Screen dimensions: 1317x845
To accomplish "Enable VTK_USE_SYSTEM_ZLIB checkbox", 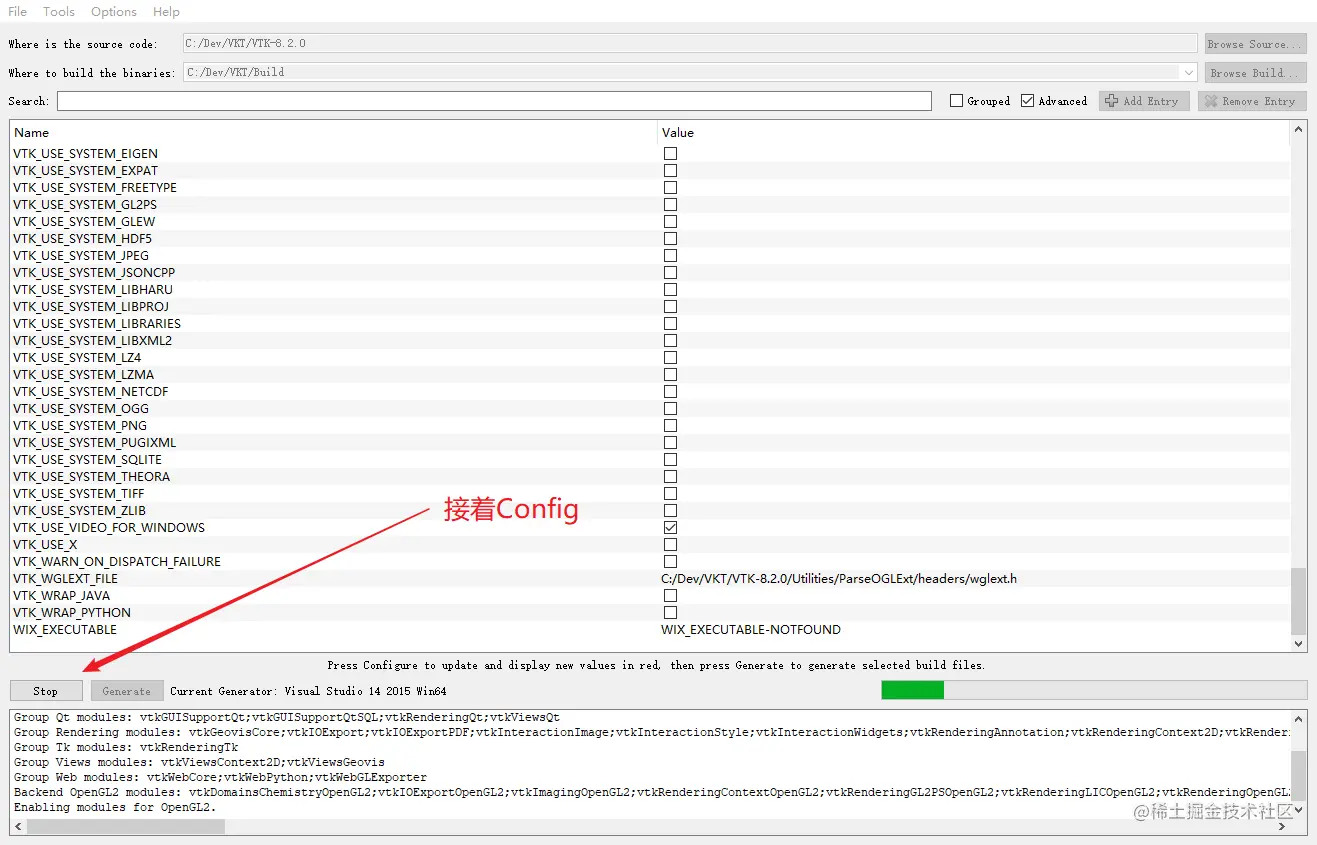I will [x=670, y=511].
